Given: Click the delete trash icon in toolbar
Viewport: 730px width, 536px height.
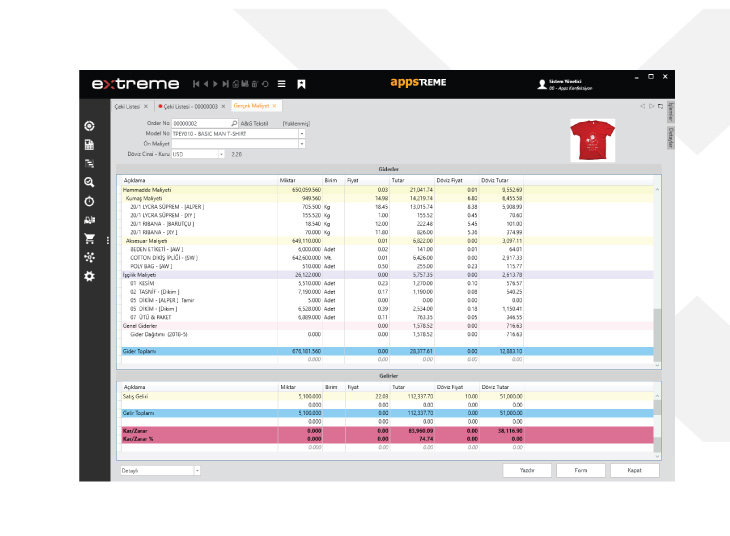Looking at the screenshot, I should tap(255, 84).
